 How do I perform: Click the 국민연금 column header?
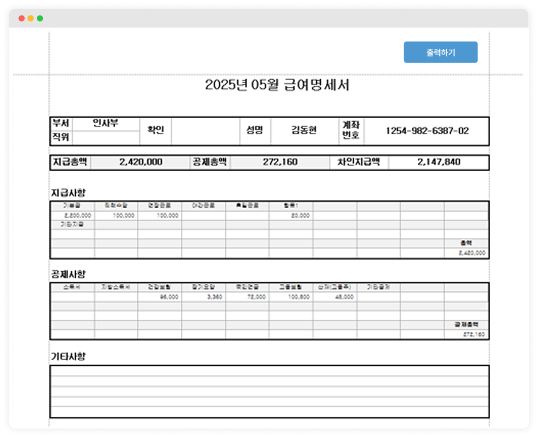(x=247, y=287)
